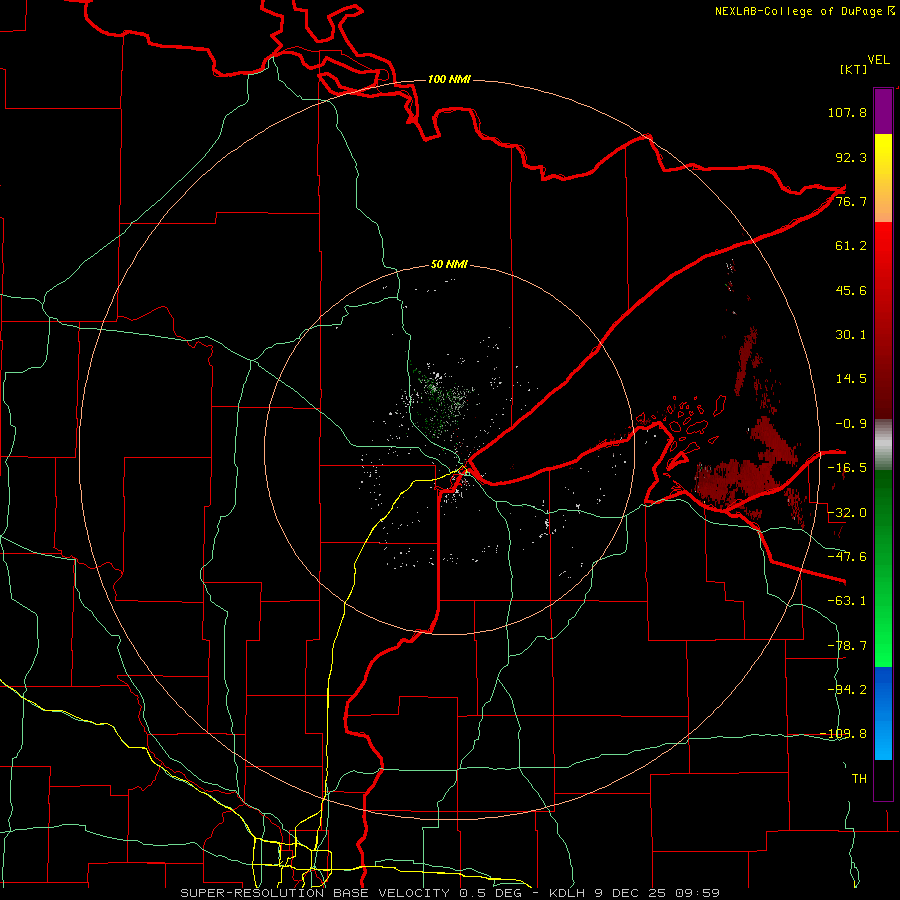Click the large dark red velocity echo east of the radar
This screenshot has width=900, height=900.
pyautogui.click(x=740, y=479)
